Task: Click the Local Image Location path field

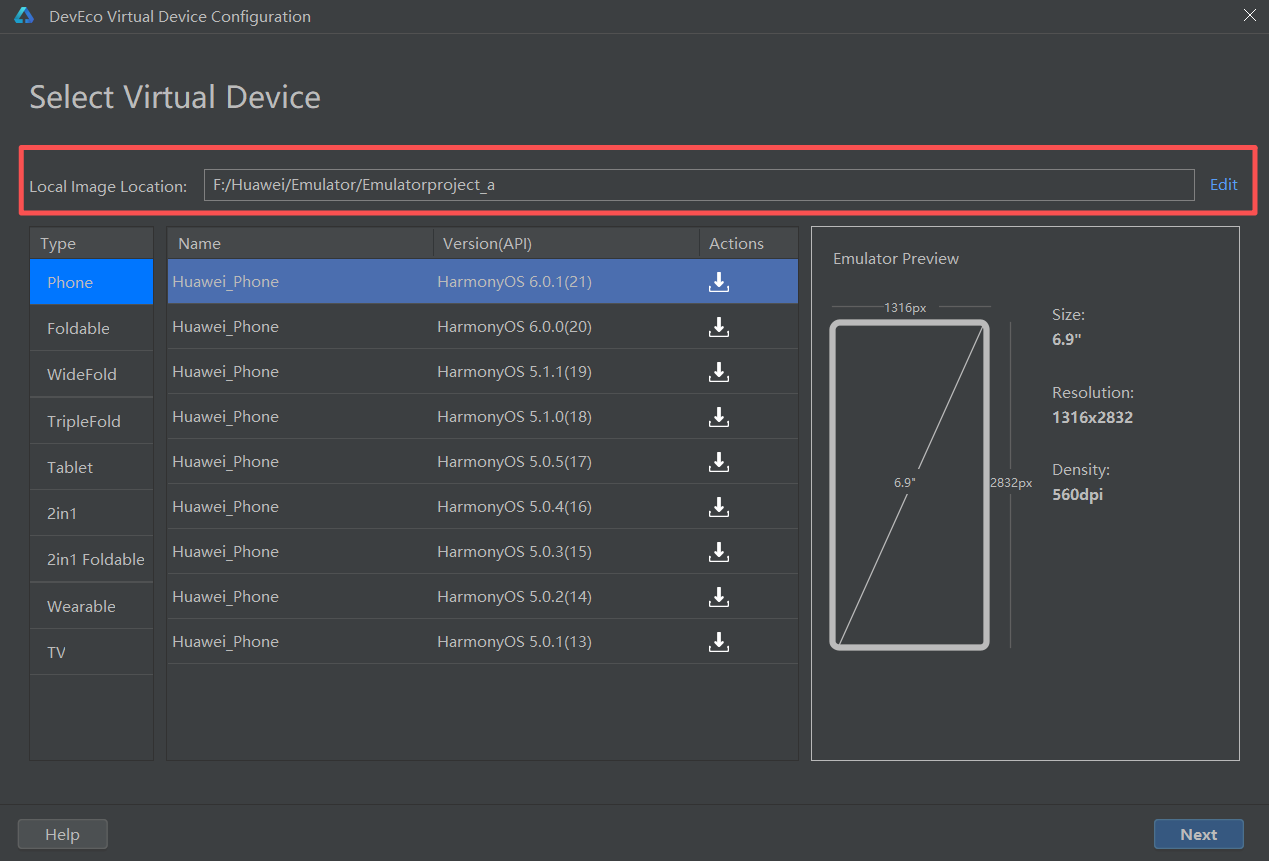Action: [699, 185]
